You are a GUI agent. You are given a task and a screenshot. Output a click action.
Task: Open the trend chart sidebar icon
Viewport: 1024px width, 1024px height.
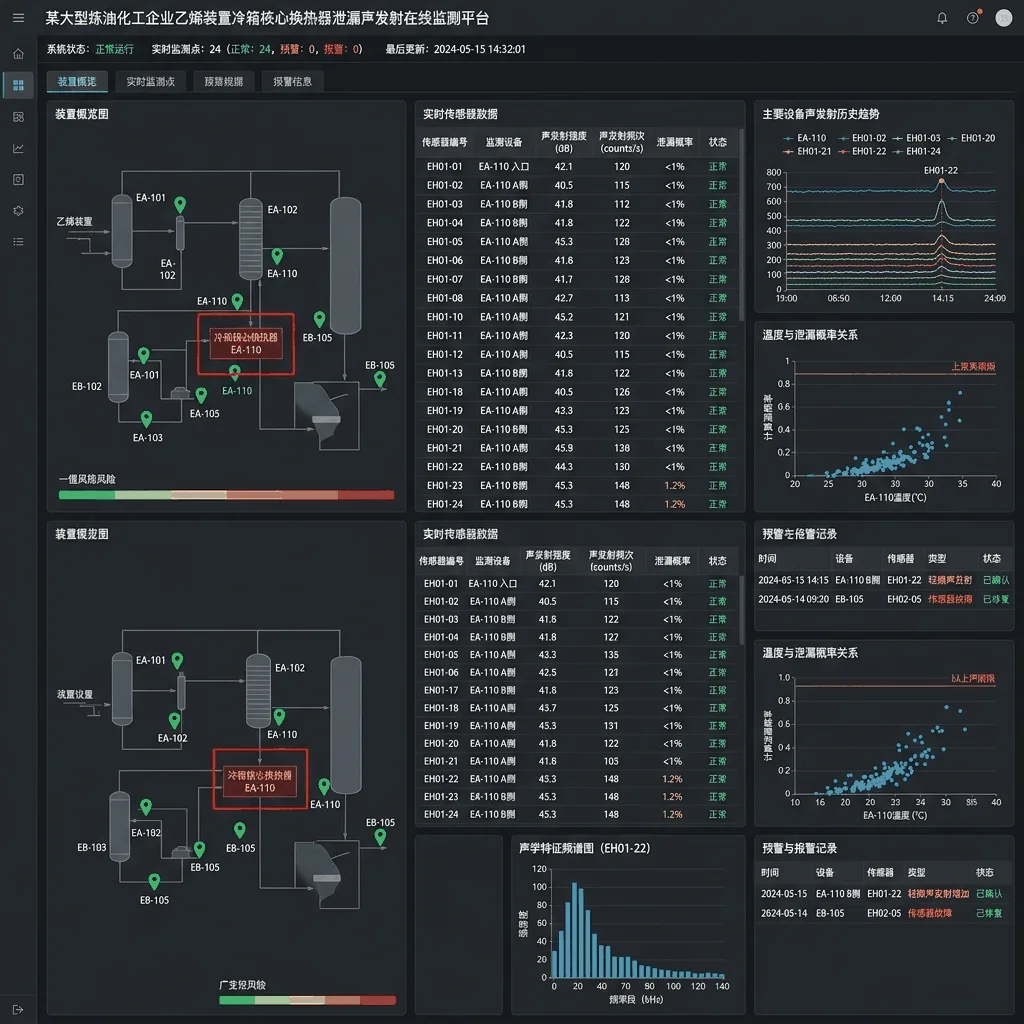pyautogui.click(x=18, y=148)
